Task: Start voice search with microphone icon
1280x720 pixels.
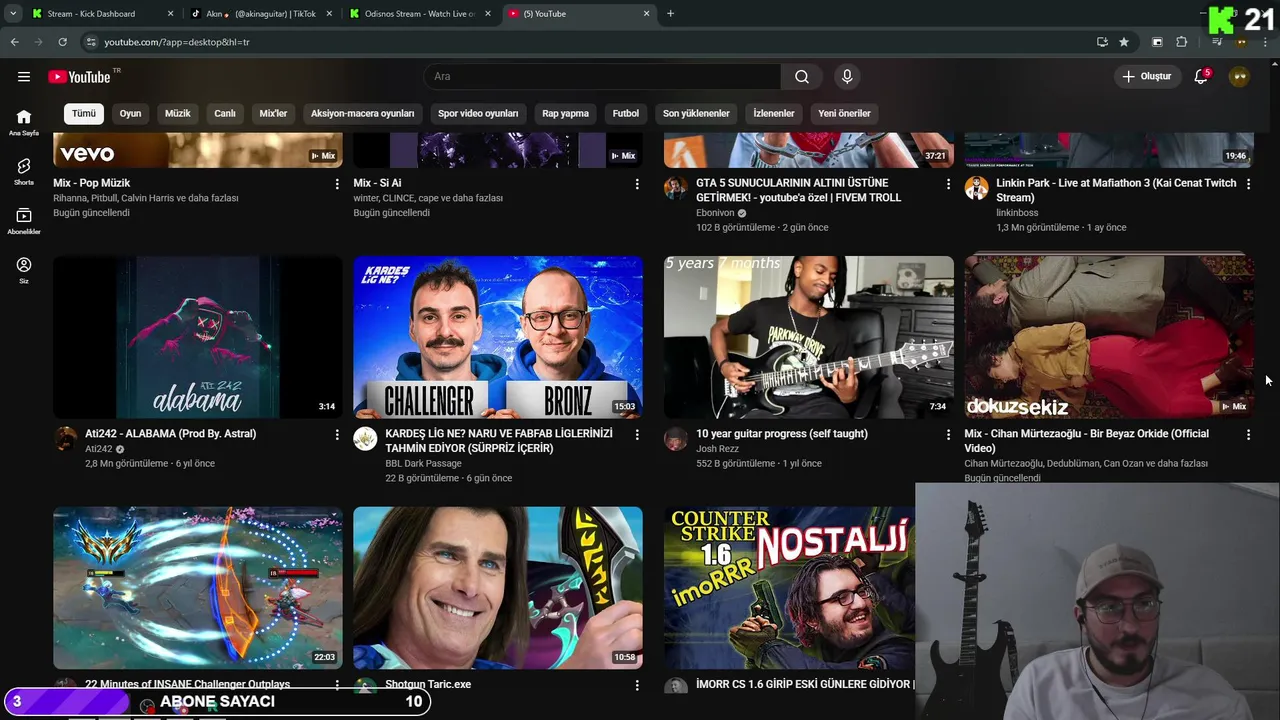Action: (847, 77)
